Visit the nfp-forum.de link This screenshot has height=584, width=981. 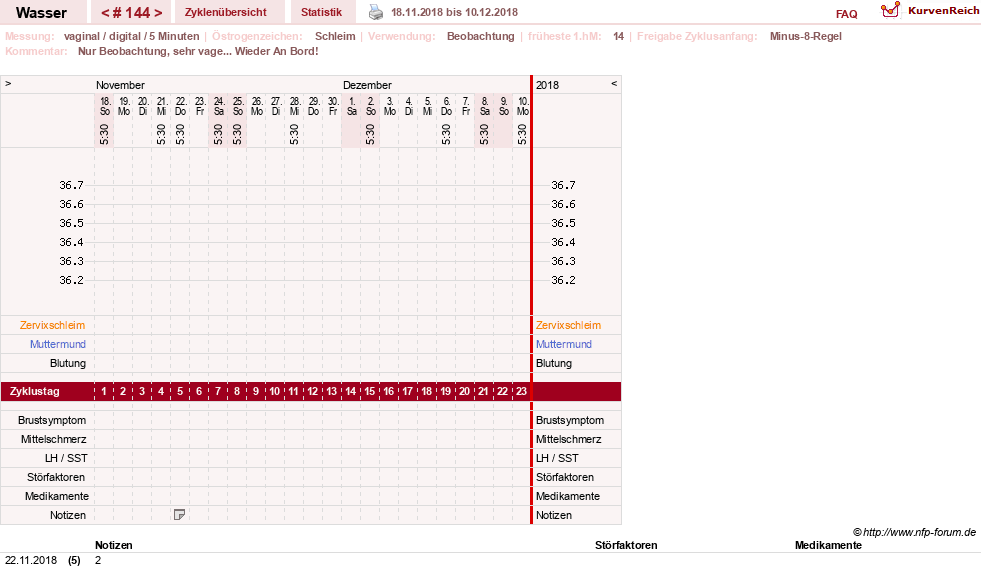click(x=919, y=532)
